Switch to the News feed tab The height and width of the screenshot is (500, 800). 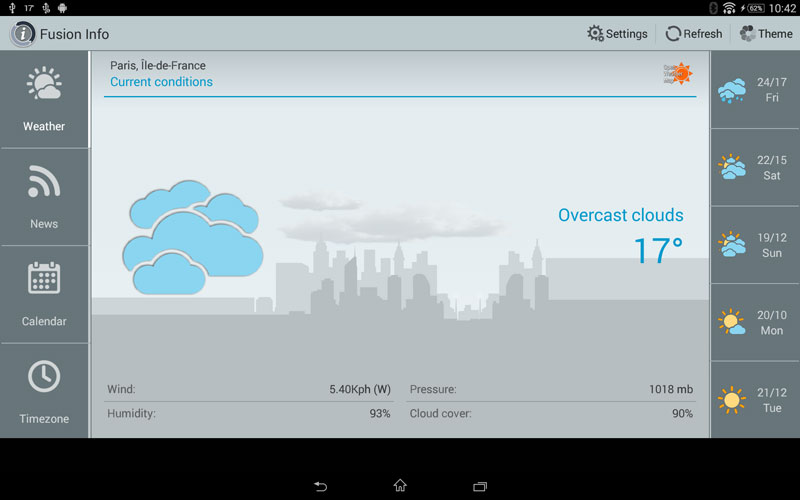pos(44,196)
